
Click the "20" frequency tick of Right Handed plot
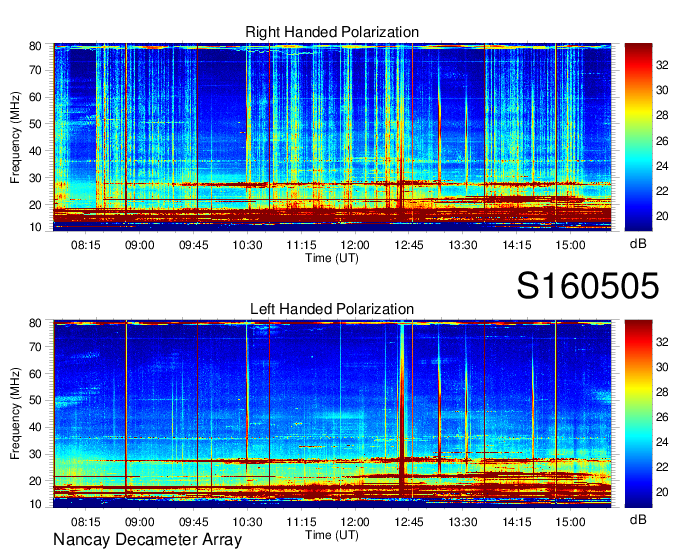pyautogui.click(x=35, y=205)
